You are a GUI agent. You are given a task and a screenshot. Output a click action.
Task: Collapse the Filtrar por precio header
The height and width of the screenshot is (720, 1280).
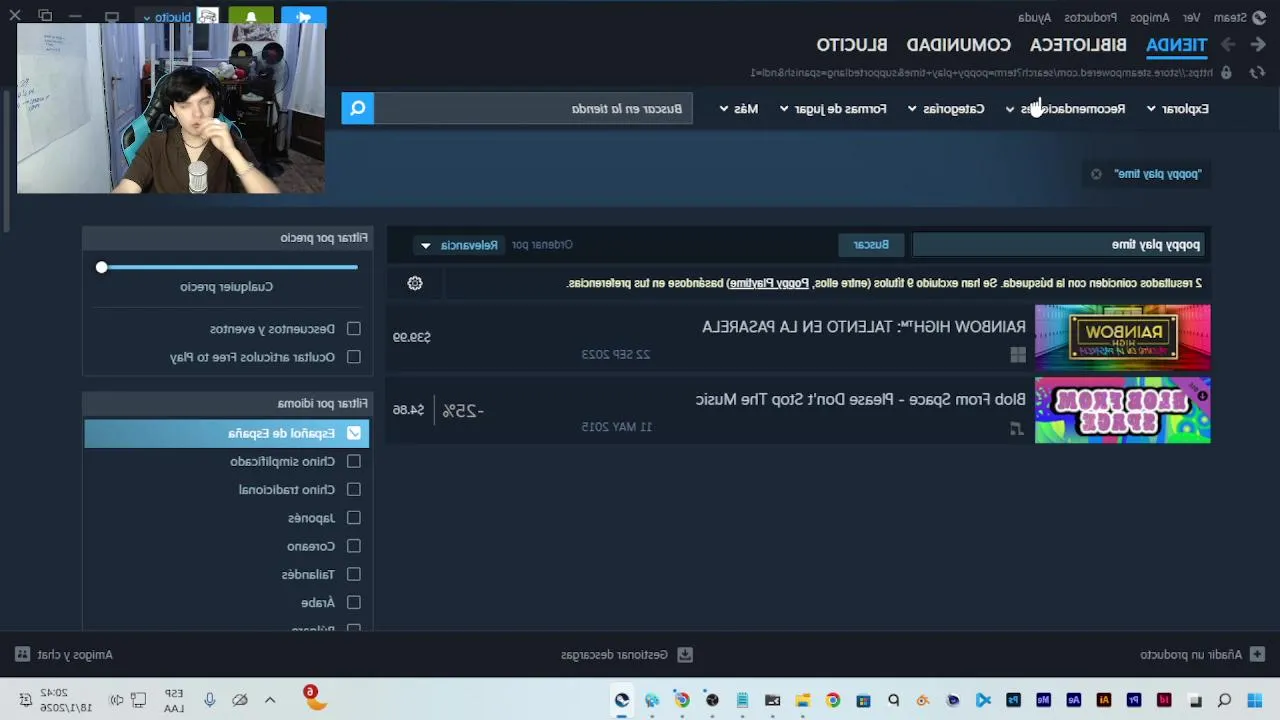point(226,238)
